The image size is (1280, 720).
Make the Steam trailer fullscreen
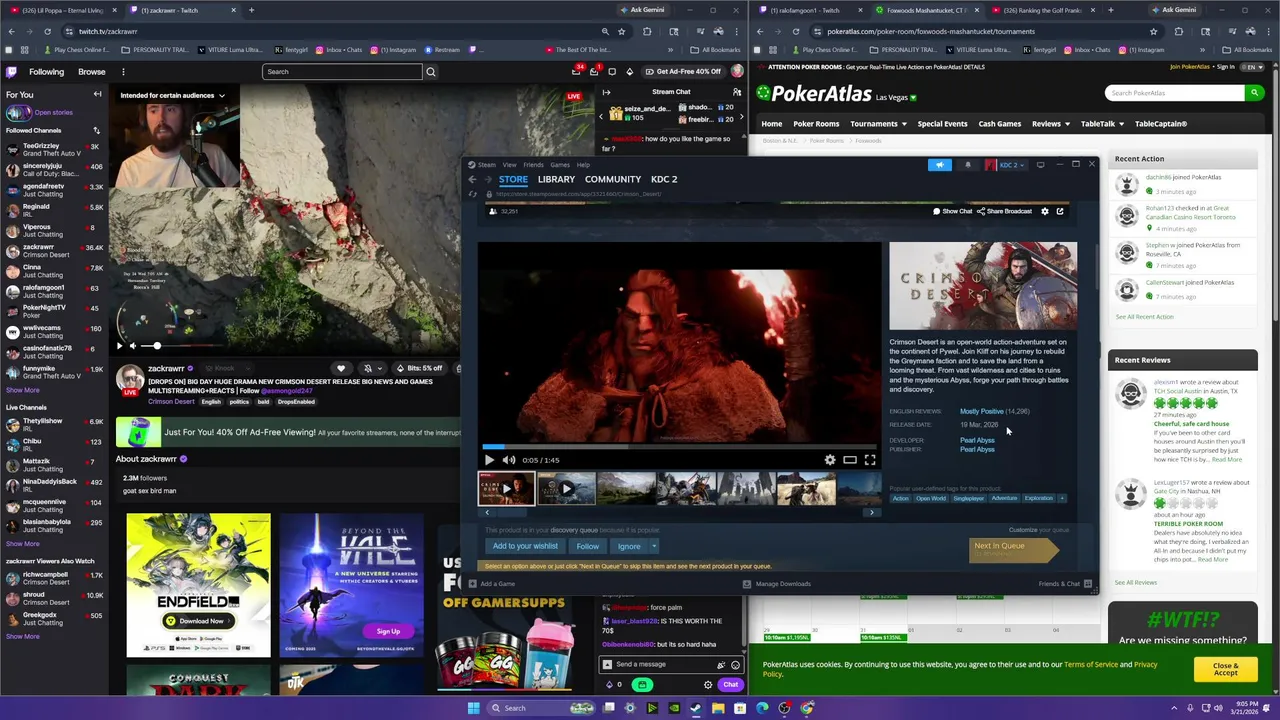point(870,460)
